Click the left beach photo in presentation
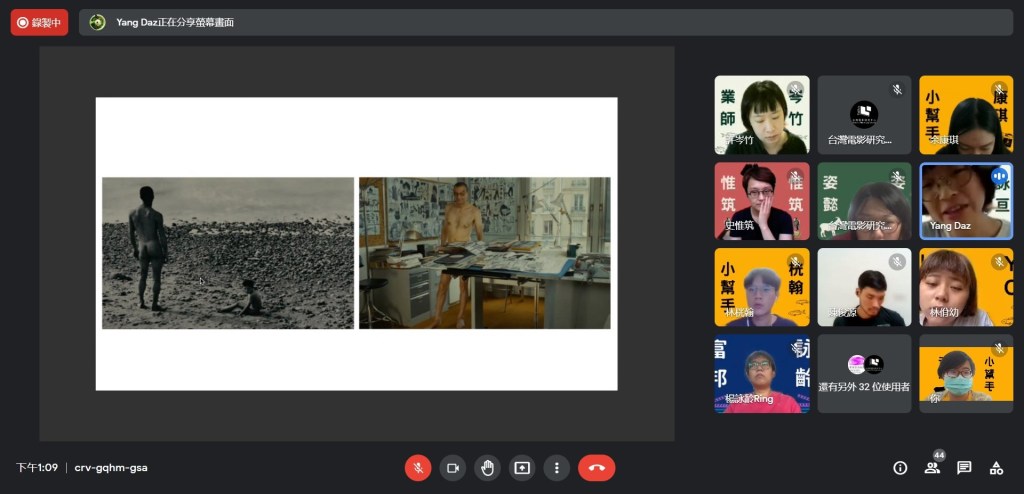The image size is (1024, 494). pyautogui.click(x=228, y=253)
